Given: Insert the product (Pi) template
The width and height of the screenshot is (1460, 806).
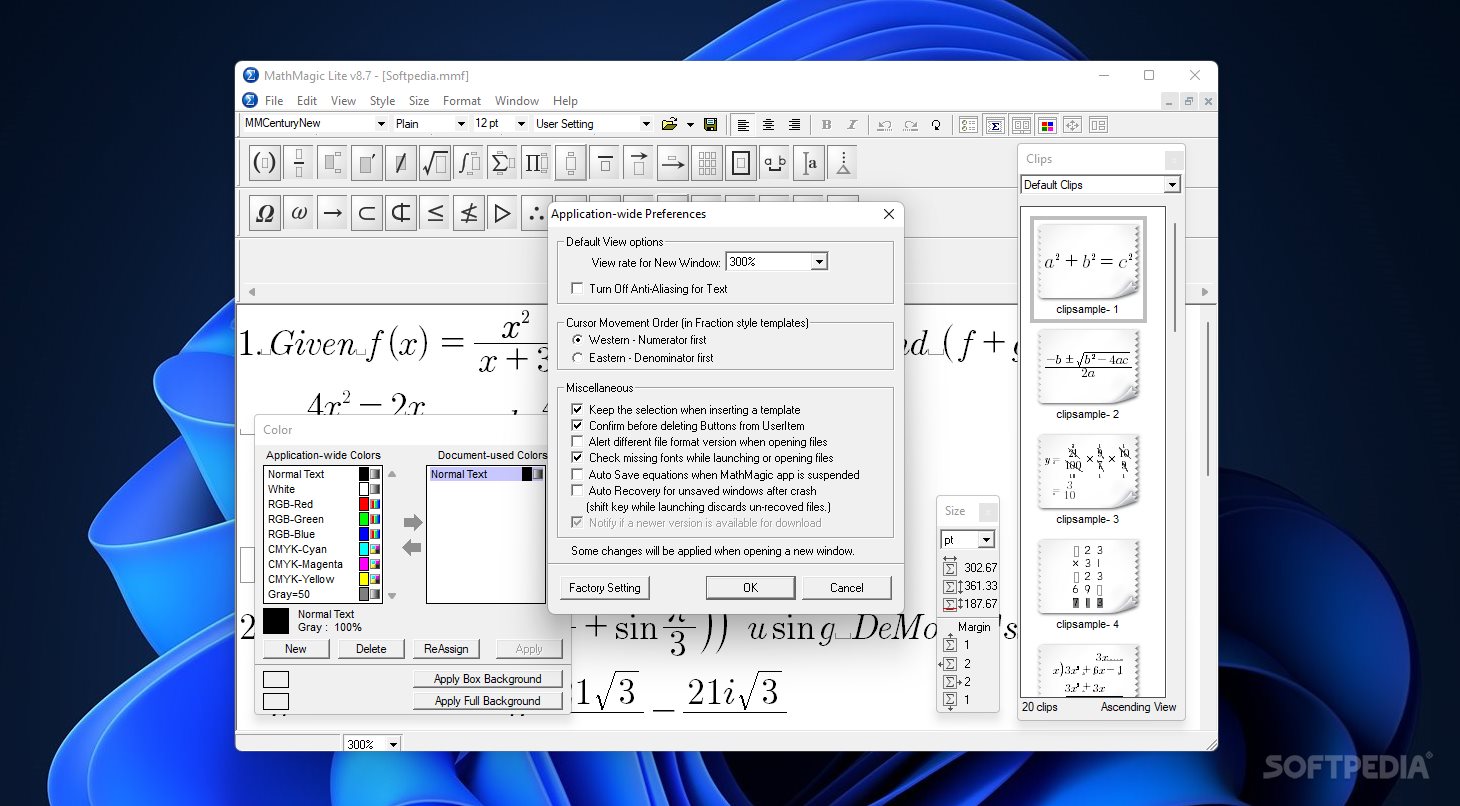Looking at the screenshot, I should (537, 162).
